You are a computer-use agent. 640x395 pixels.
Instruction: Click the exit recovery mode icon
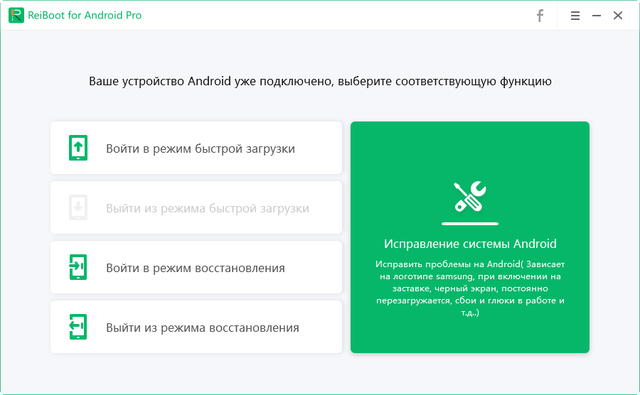[78, 327]
